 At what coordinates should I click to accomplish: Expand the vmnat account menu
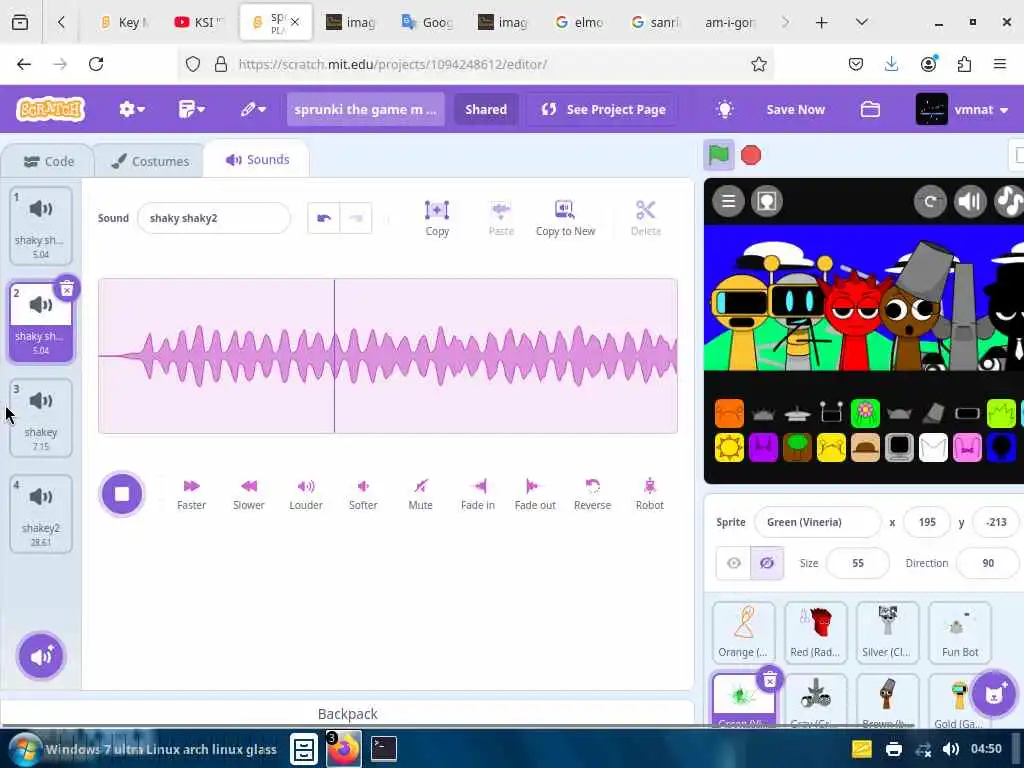pos(963,109)
